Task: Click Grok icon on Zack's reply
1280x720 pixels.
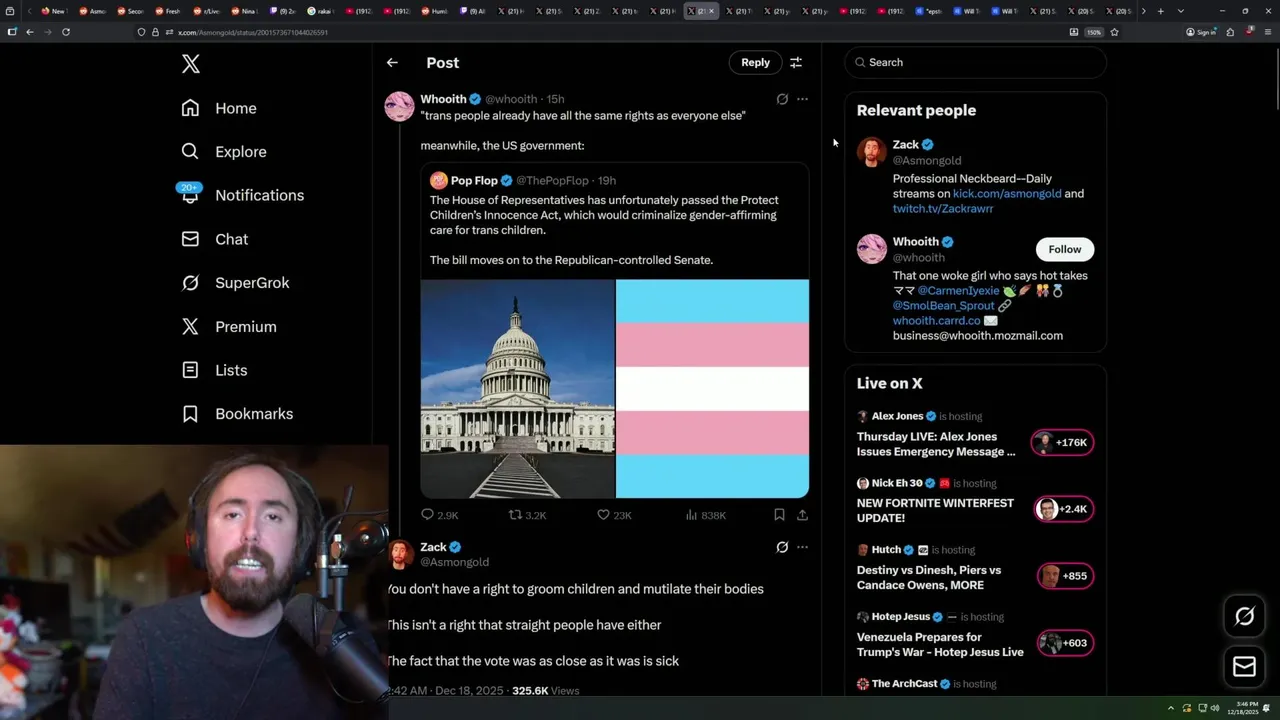Action: pyautogui.click(x=782, y=547)
